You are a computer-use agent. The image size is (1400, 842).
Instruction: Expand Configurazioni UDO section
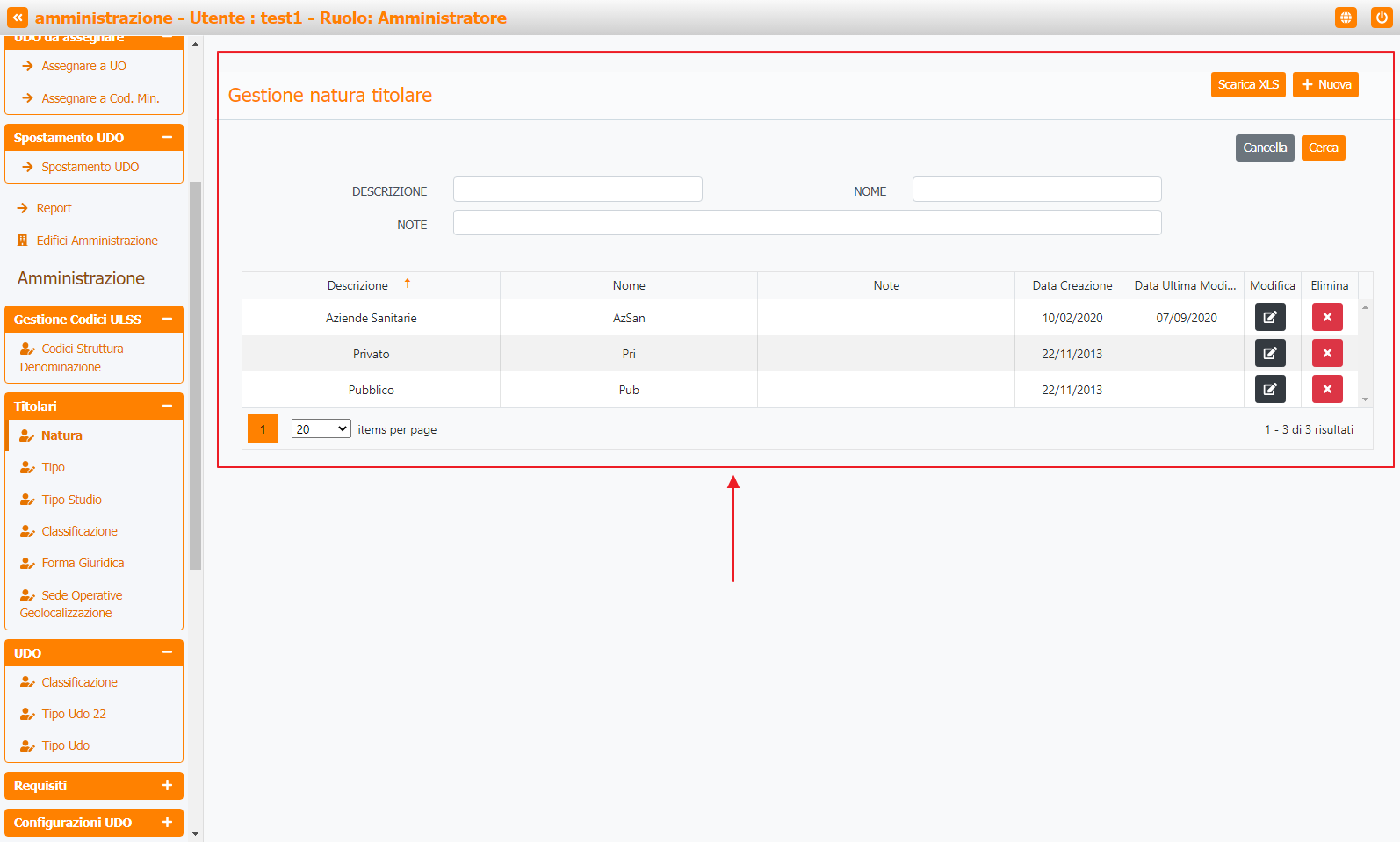(x=167, y=823)
